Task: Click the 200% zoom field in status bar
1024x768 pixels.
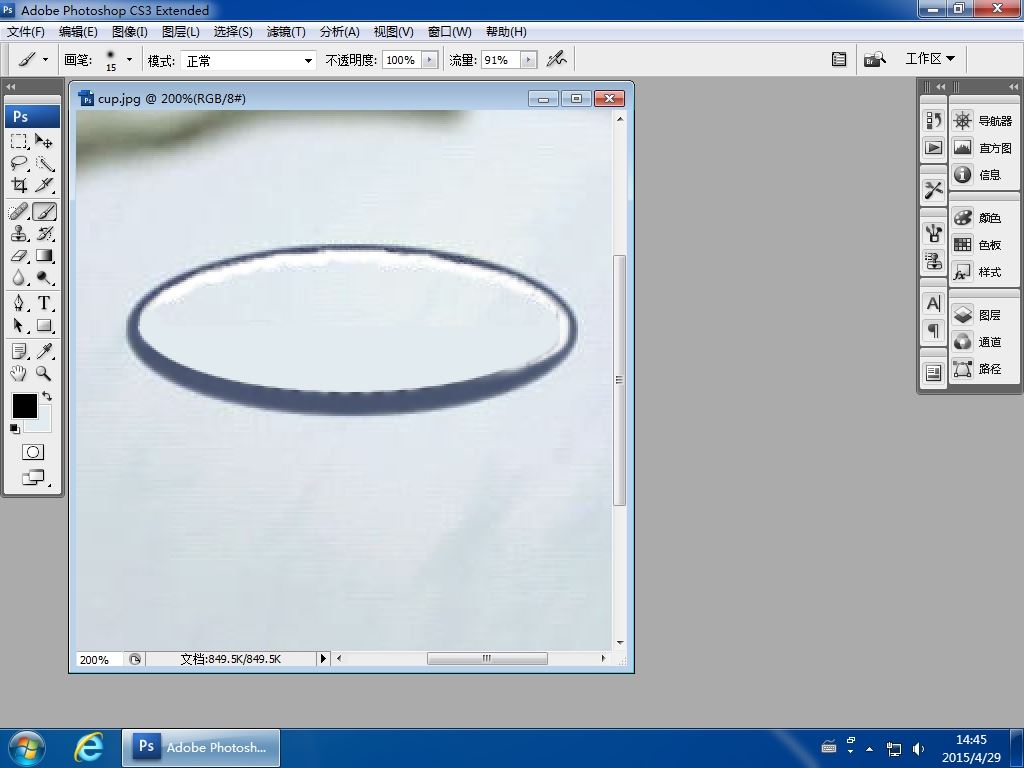Action: [x=100, y=659]
